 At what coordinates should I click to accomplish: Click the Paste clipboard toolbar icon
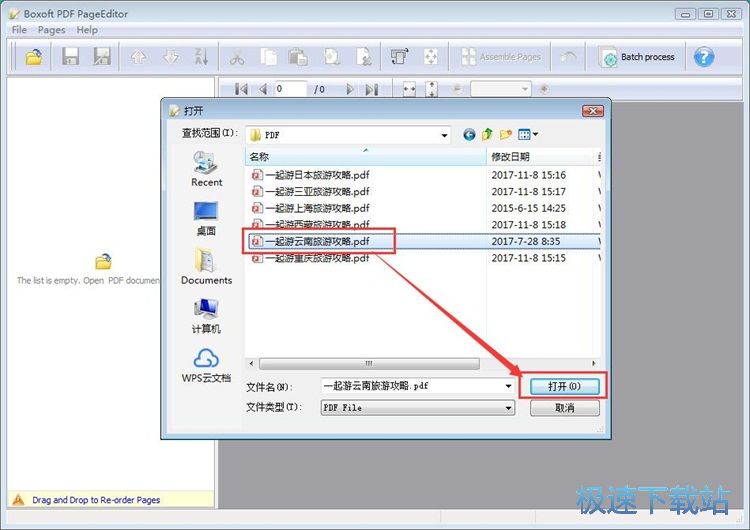298,57
